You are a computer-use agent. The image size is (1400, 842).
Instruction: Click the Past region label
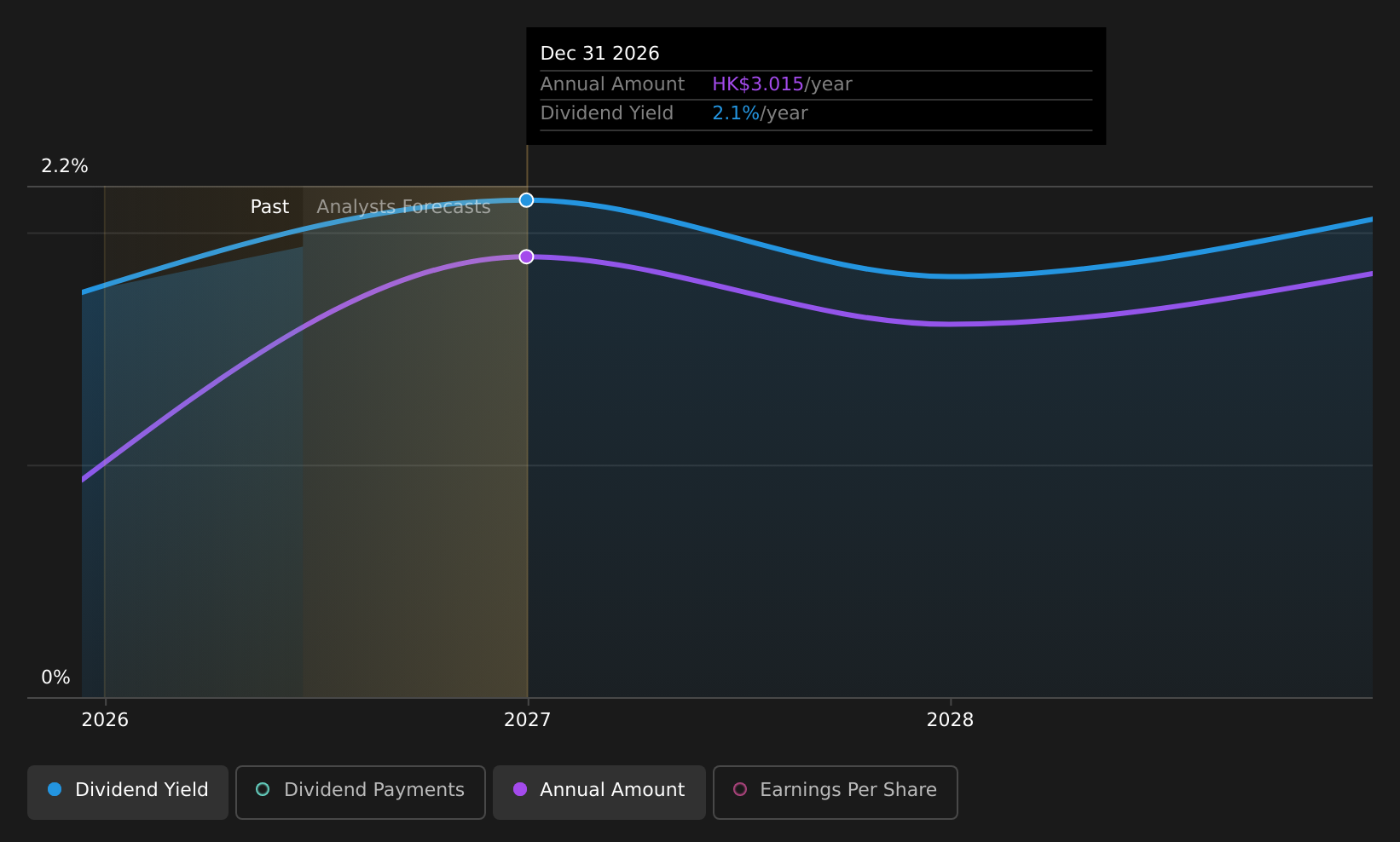(x=269, y=207)
